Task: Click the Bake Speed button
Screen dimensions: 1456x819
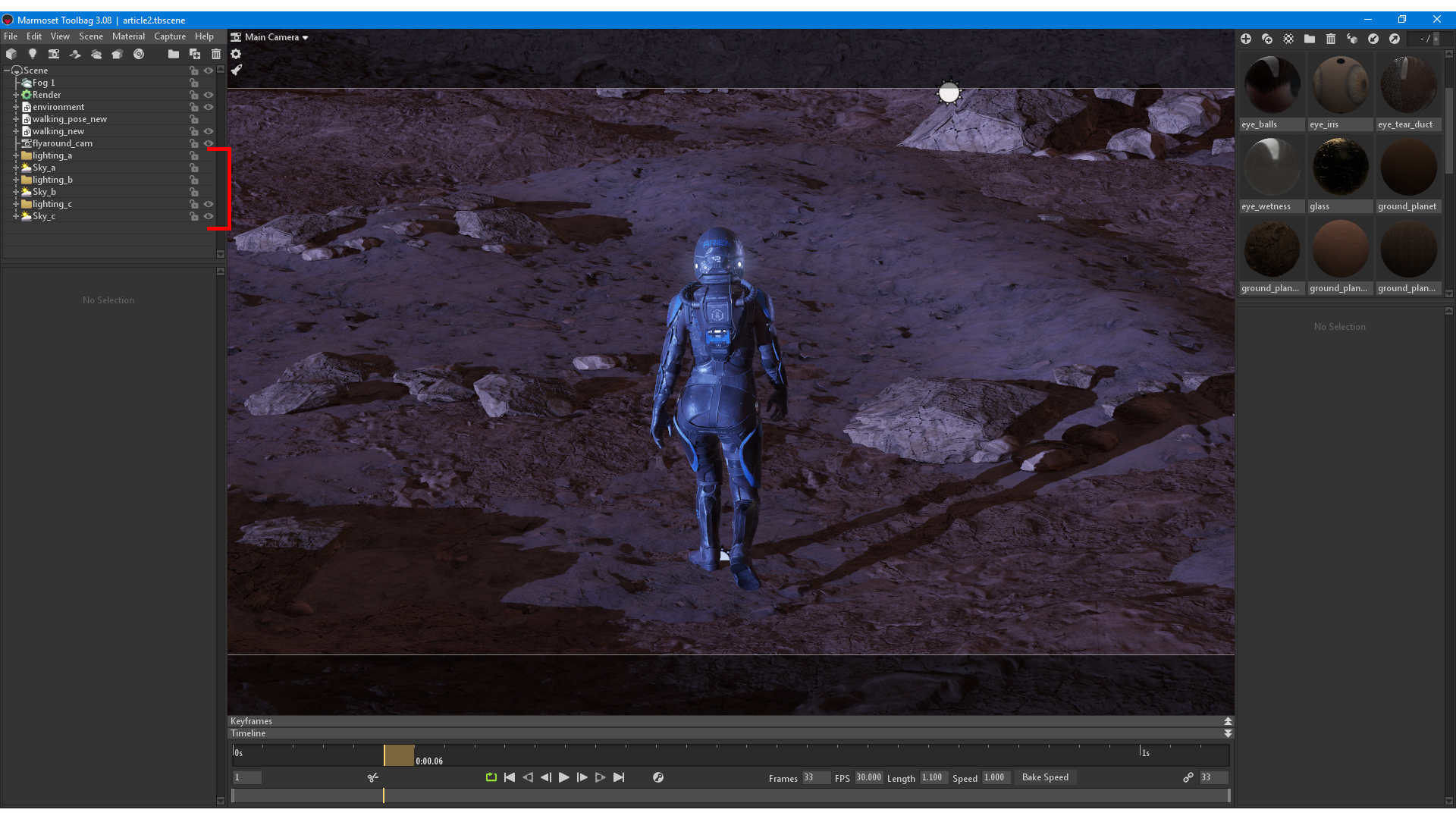Action: pyautogui.click(x=1045, y=777)
